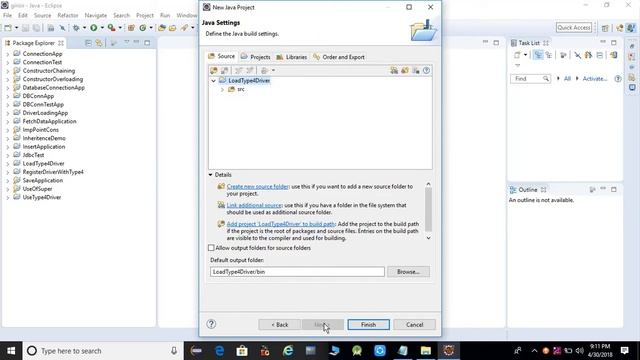Click the Categorized view icon in Task List
This screenshot has width=640, height=360.
538,55
